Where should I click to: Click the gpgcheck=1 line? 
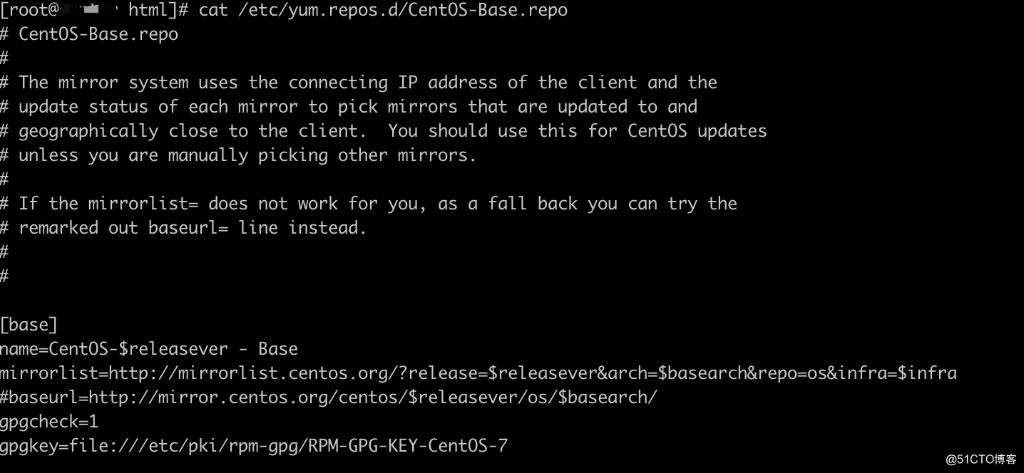[49, 422]
